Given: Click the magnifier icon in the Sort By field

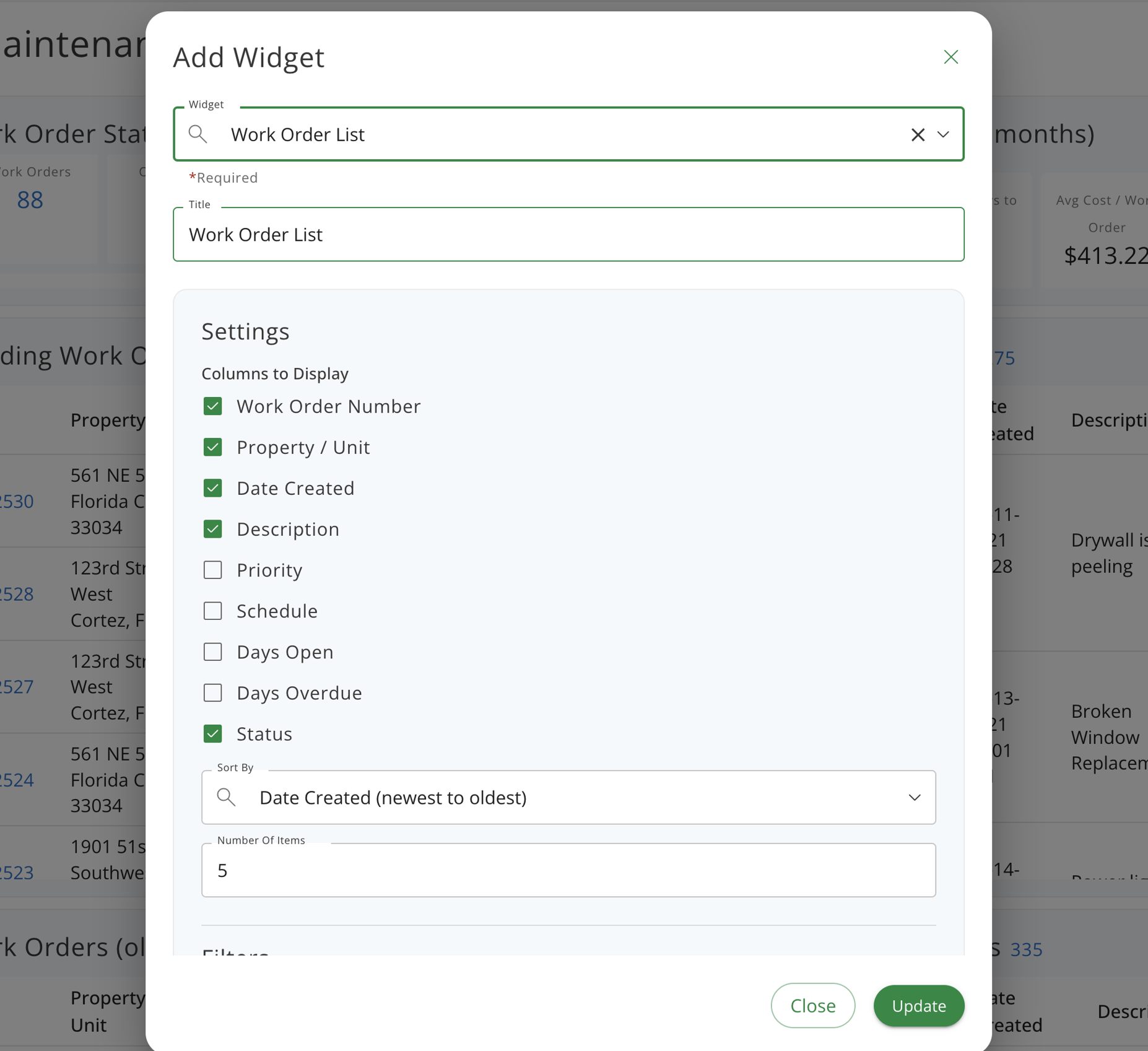Looking at the screenshot, I should pyautogui.click(x=227, y=798).
